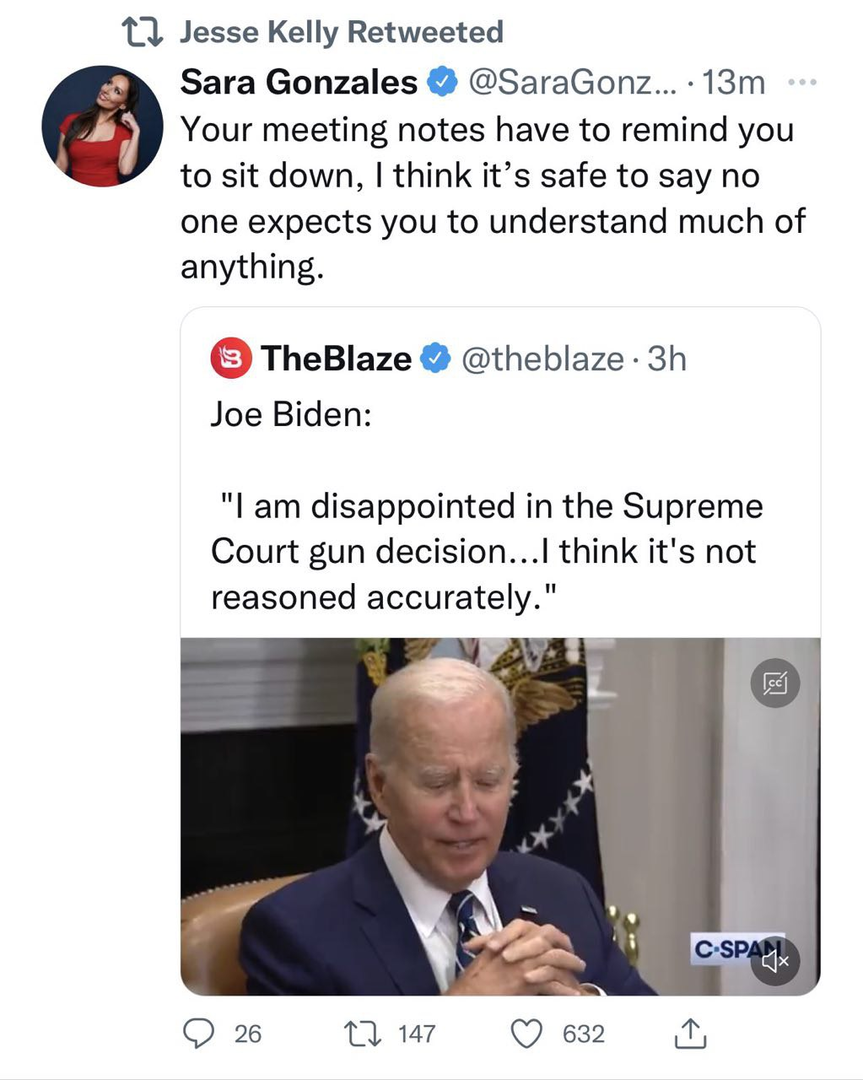Open the @theblaze handle link
863x1080 pixels.
click(x=541, y=357)
